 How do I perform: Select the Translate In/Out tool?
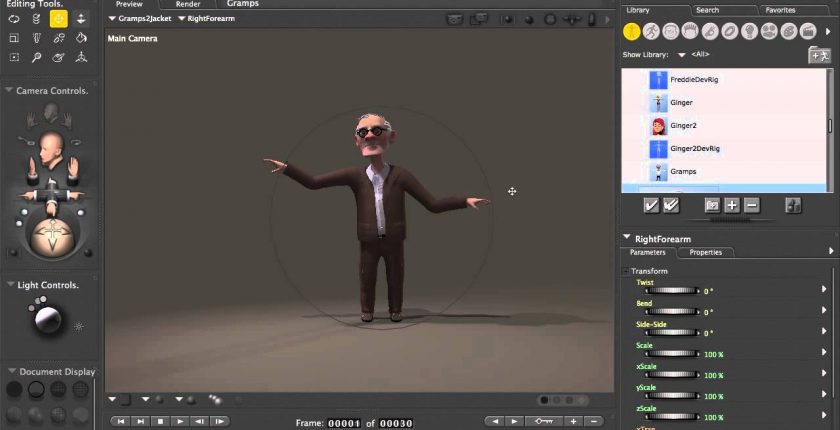point(81,19)
